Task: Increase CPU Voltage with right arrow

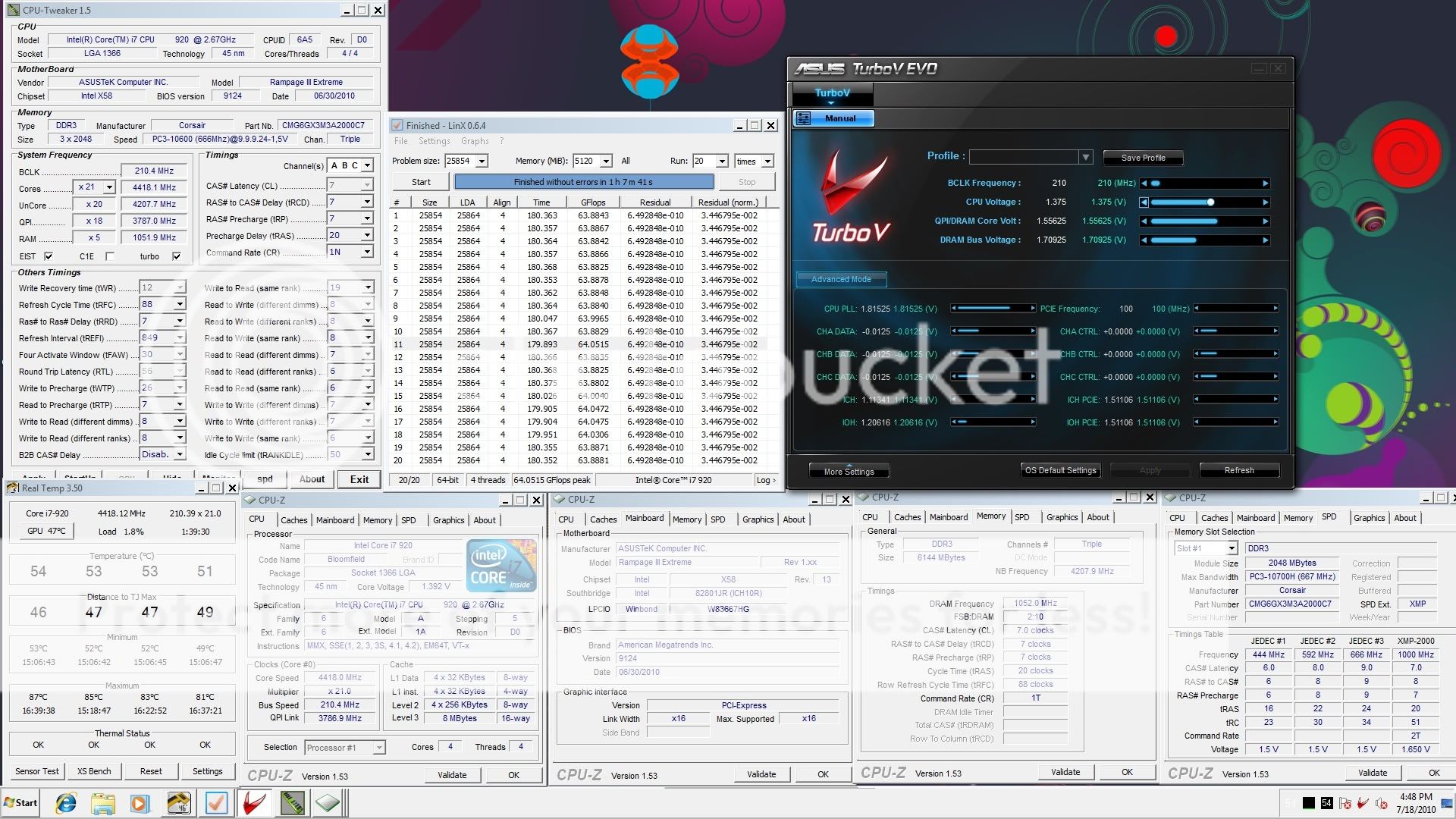Action: click(1265, 202)
